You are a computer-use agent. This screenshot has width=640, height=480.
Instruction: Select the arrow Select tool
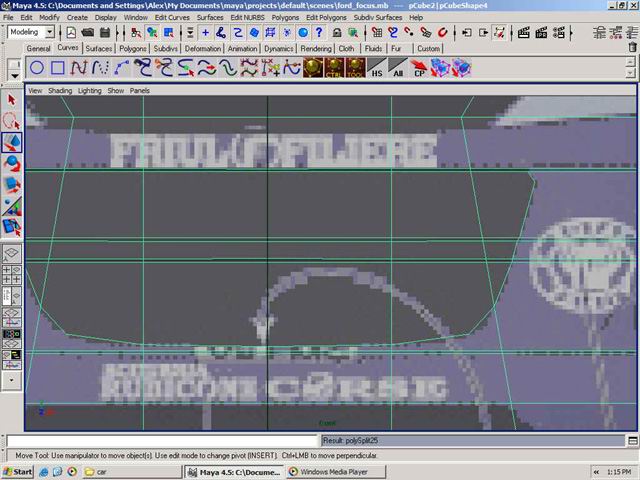click(x=12, y=99)
